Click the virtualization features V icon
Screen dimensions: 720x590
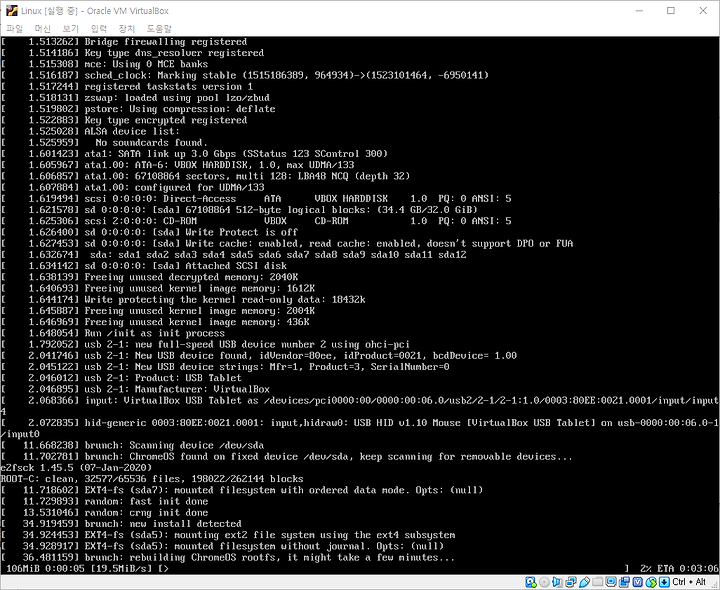(637, 582)
